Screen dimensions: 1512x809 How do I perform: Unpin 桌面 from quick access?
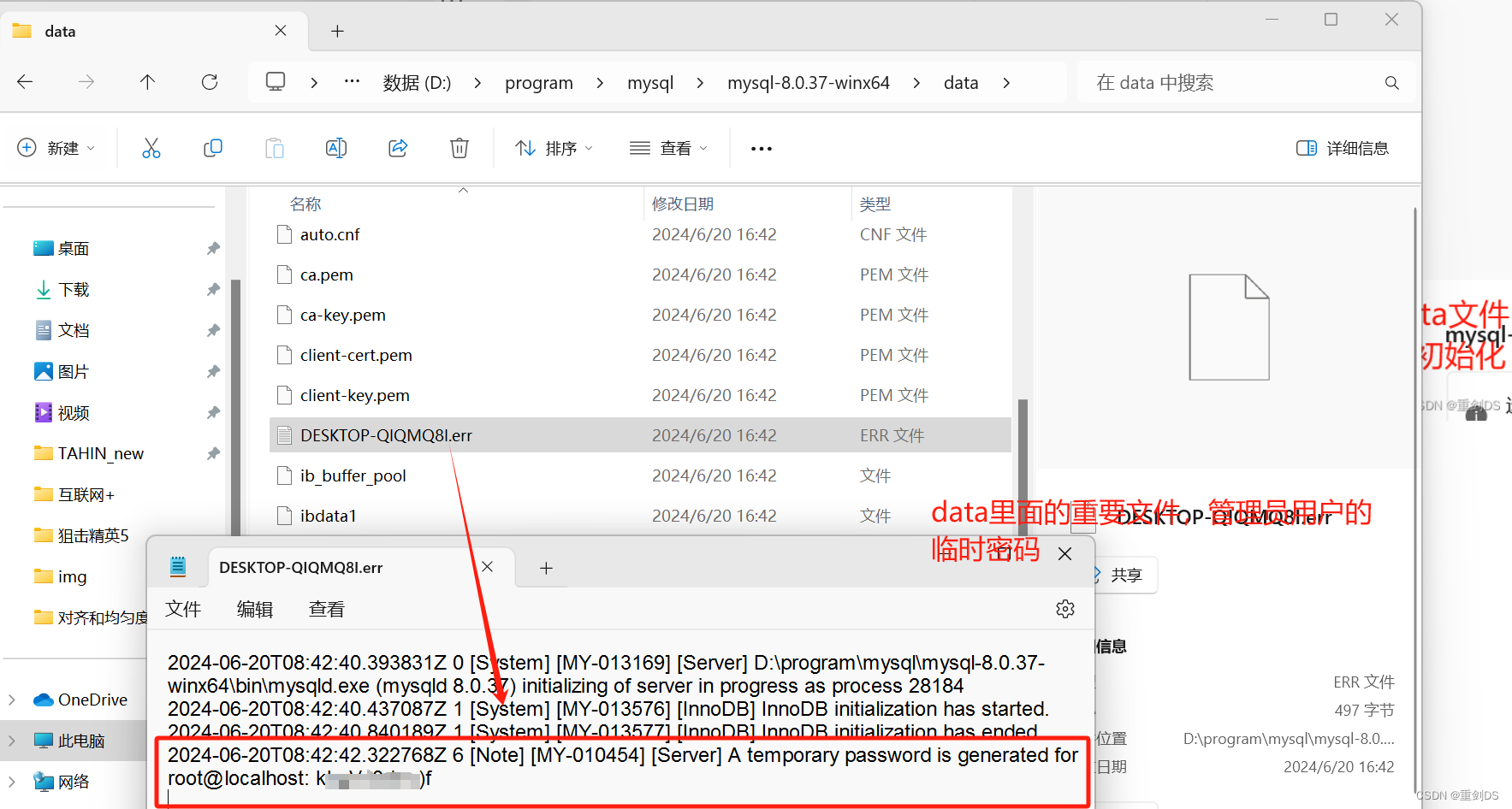[213, 249]
